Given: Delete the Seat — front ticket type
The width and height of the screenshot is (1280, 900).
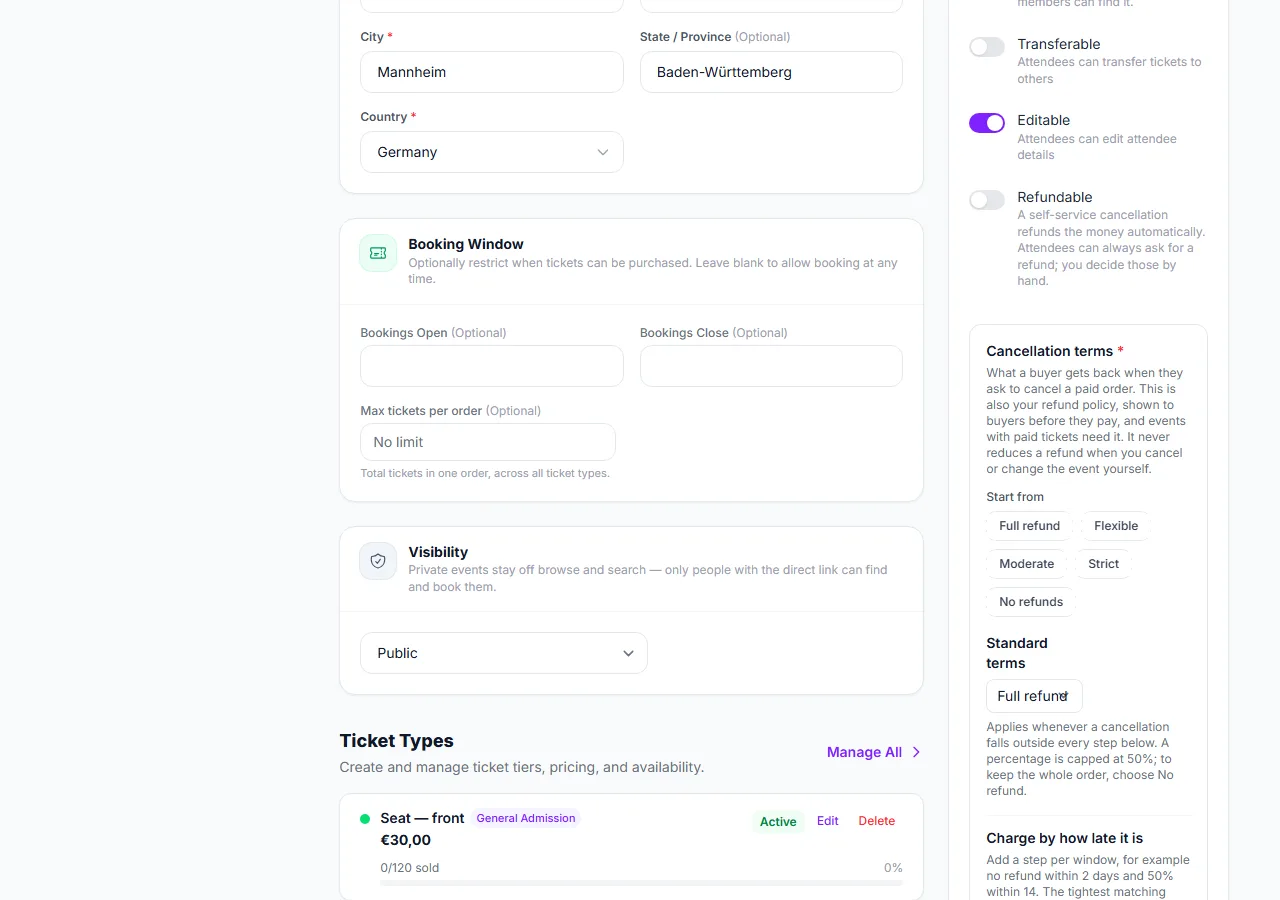Looking at the screenshot, I should (x=877, y=821).
